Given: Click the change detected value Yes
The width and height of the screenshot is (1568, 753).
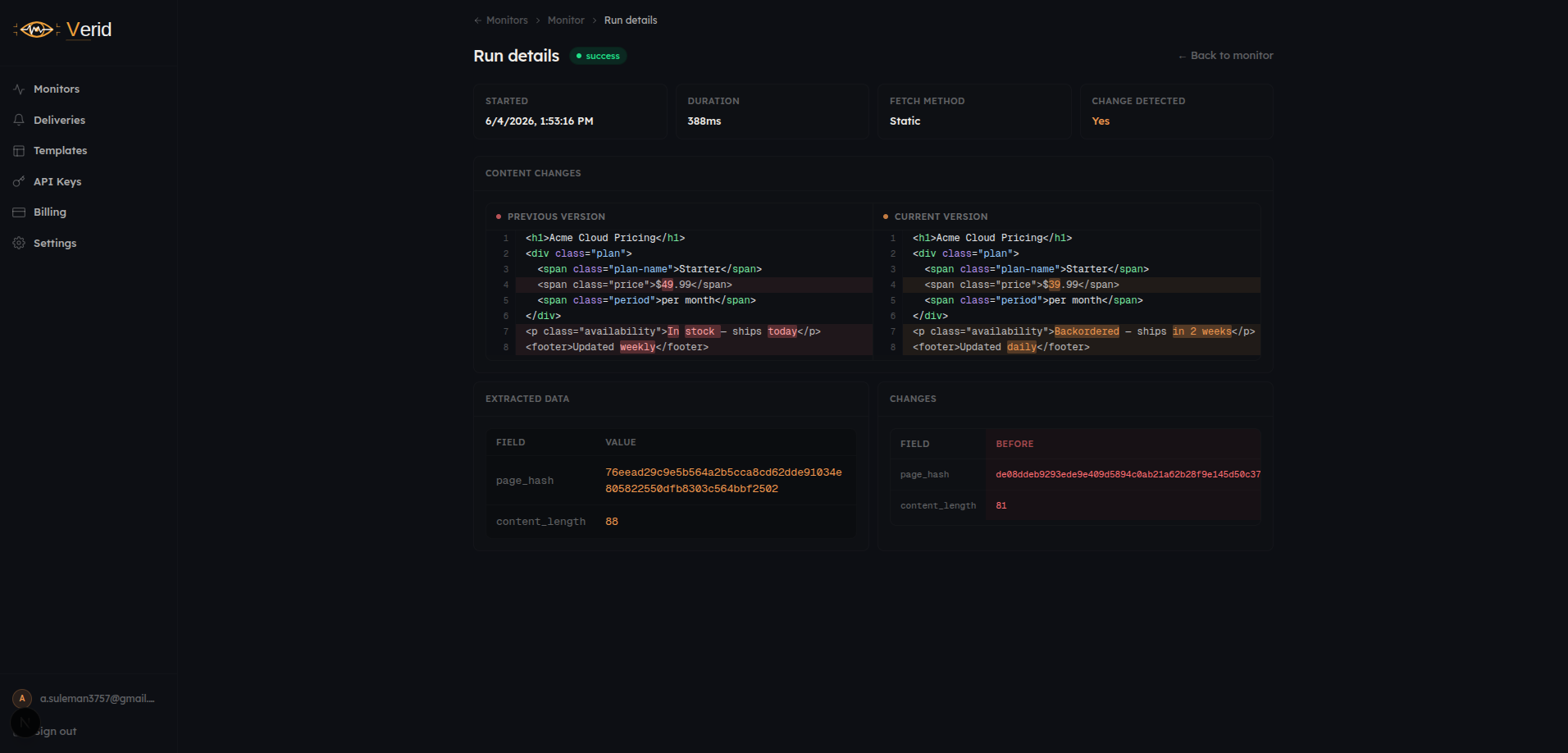Looking at the screenshot, I should (x=1101, y=121).
